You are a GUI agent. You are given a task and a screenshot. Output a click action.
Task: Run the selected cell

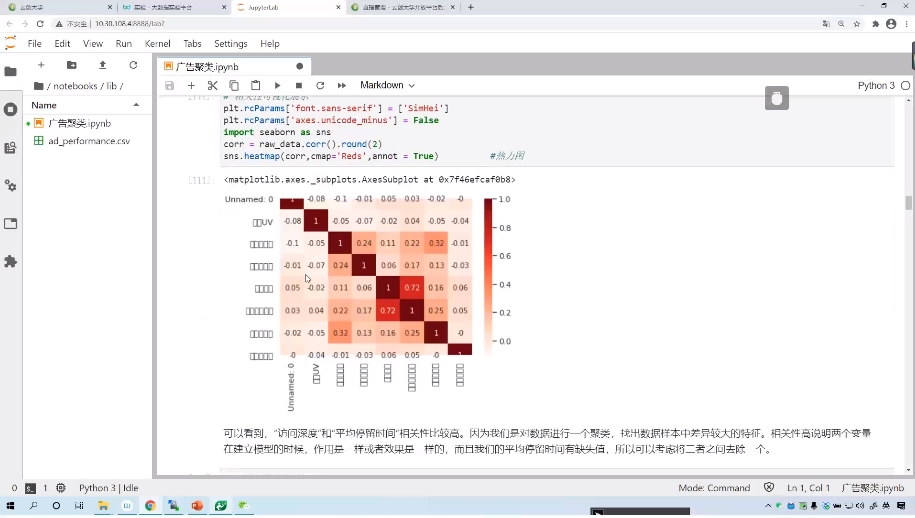click(277, 86)
